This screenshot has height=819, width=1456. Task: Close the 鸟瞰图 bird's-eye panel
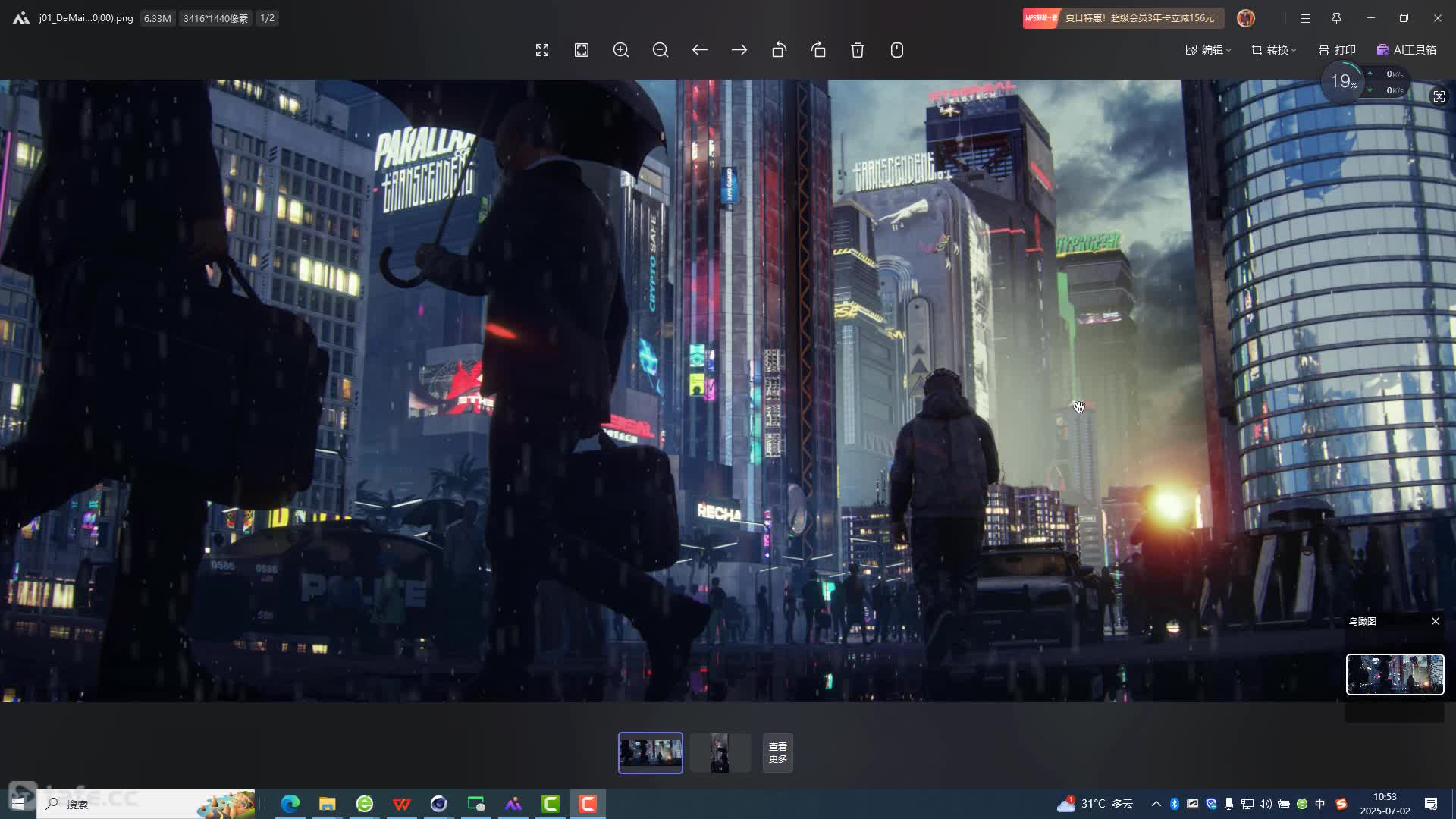(x=1436, y=621)
